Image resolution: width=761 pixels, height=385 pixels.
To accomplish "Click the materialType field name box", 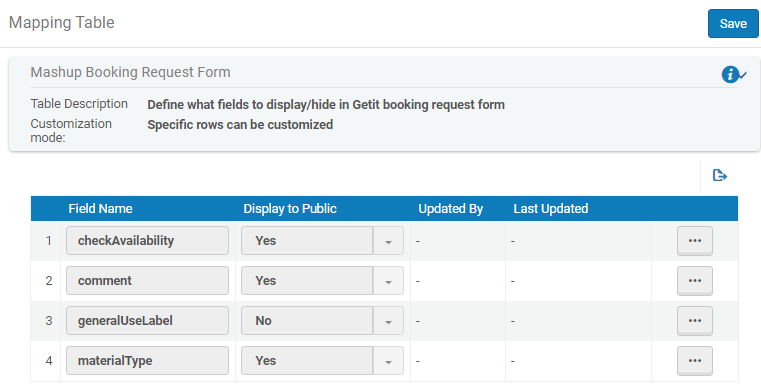I will [x=147, y=361].
